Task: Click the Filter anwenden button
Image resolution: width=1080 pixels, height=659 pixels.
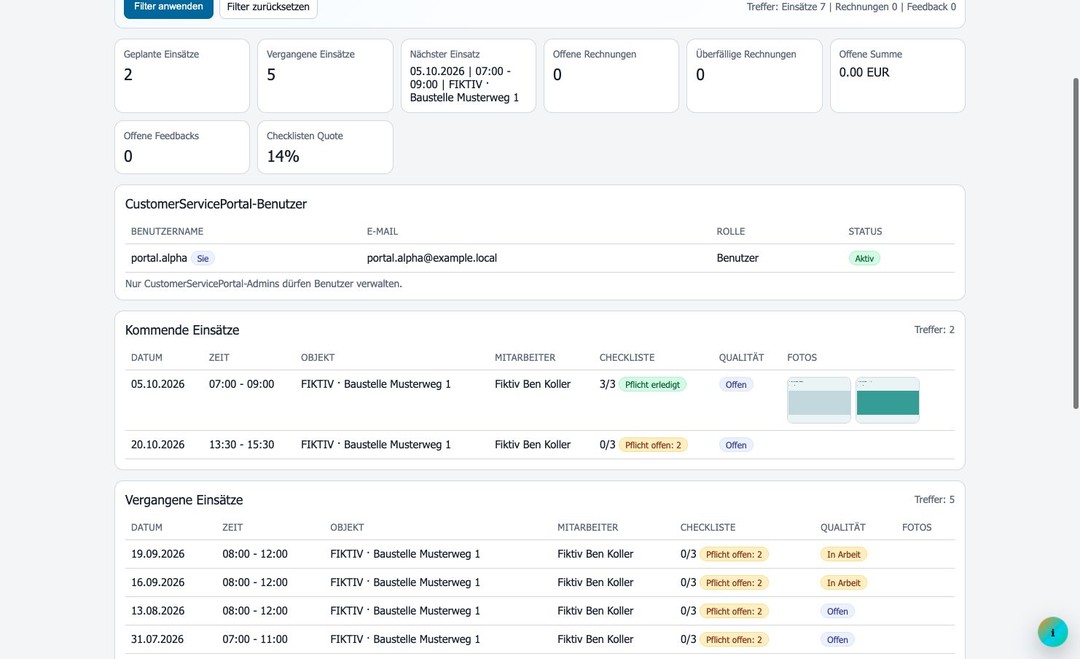Action: click(169, 8)
